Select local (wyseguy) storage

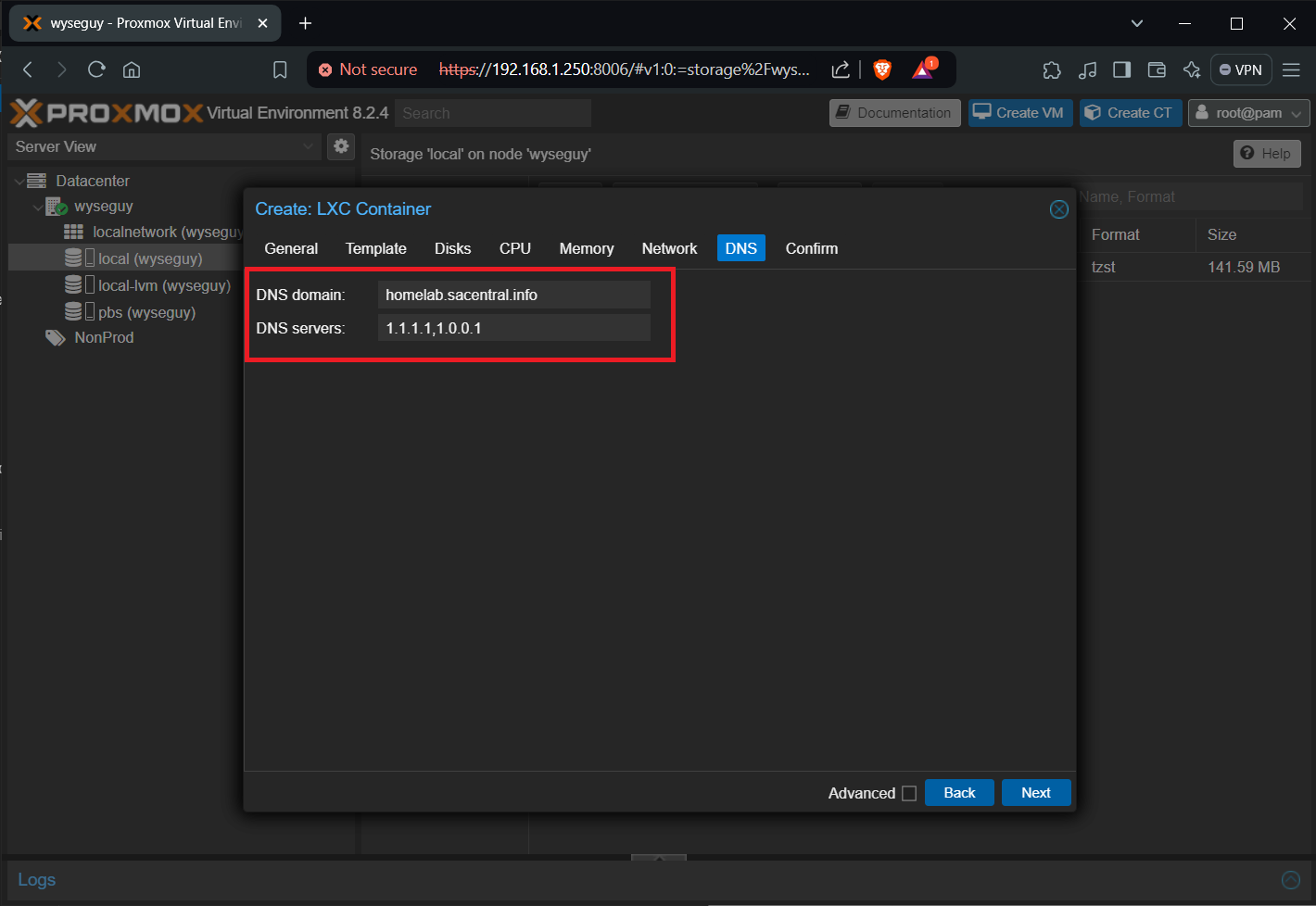point(150,258)
